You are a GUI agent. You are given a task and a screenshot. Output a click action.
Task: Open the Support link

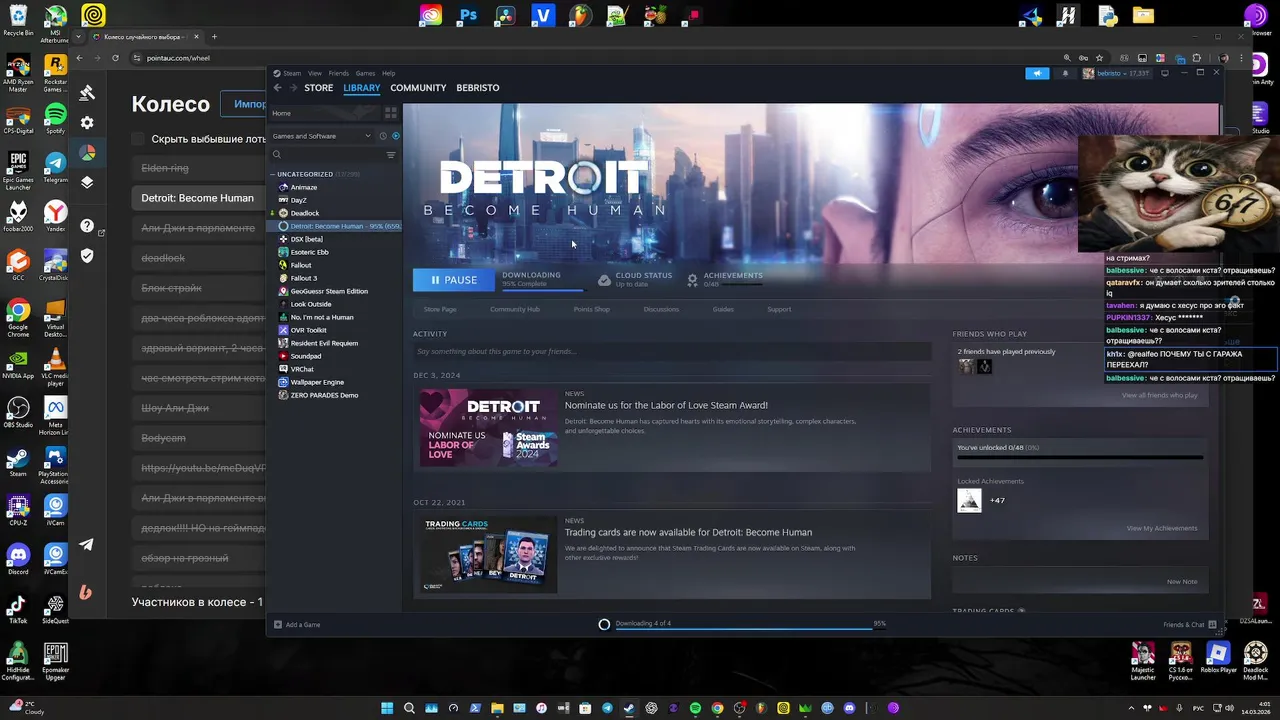[779, 309]
